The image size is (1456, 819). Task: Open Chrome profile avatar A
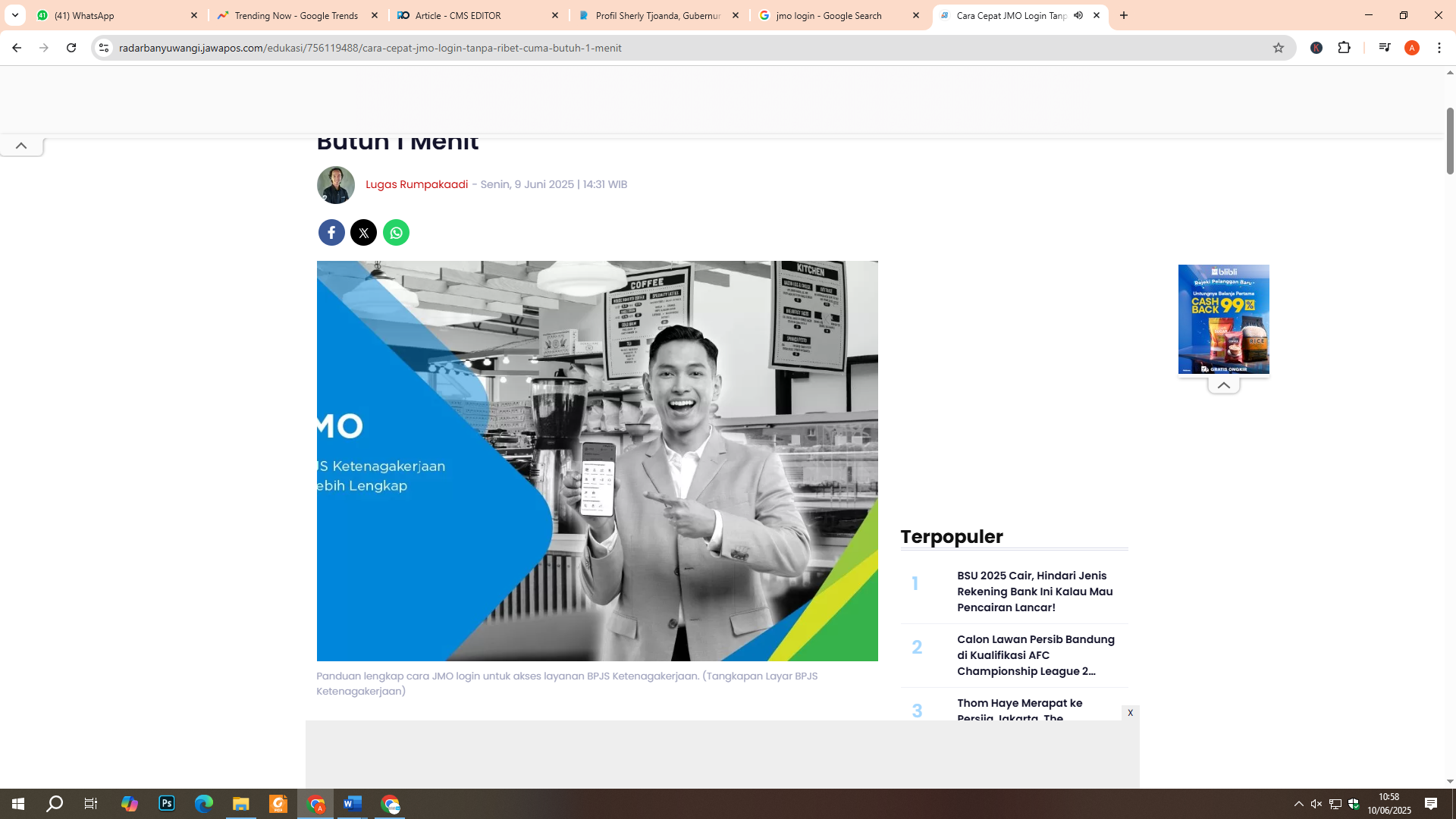tap(1412, 48)
